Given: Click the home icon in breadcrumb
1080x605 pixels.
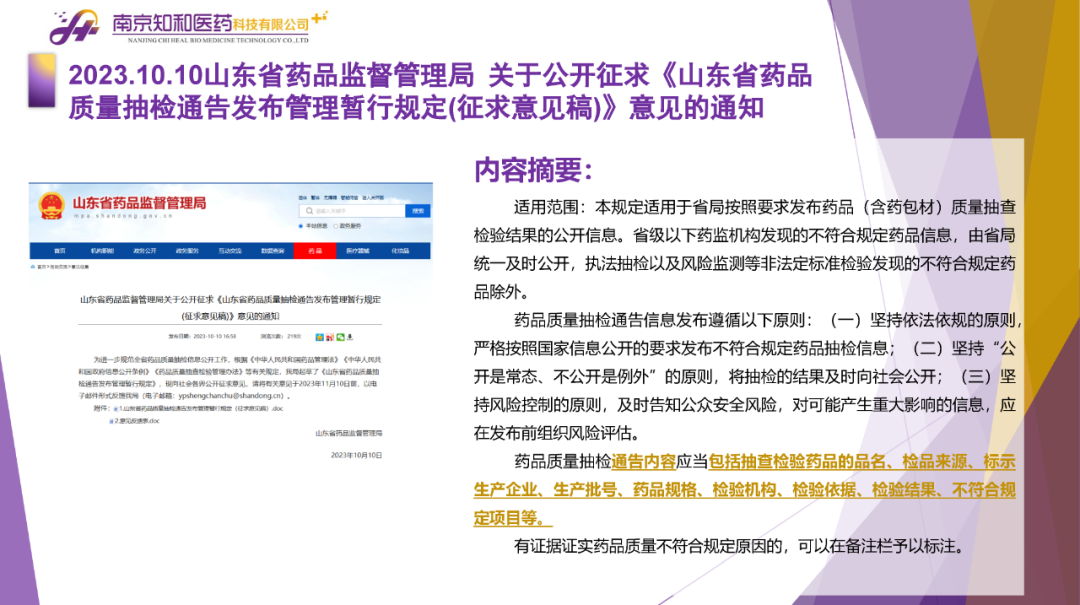Looking at the screenshot, I should coord(34,268).
